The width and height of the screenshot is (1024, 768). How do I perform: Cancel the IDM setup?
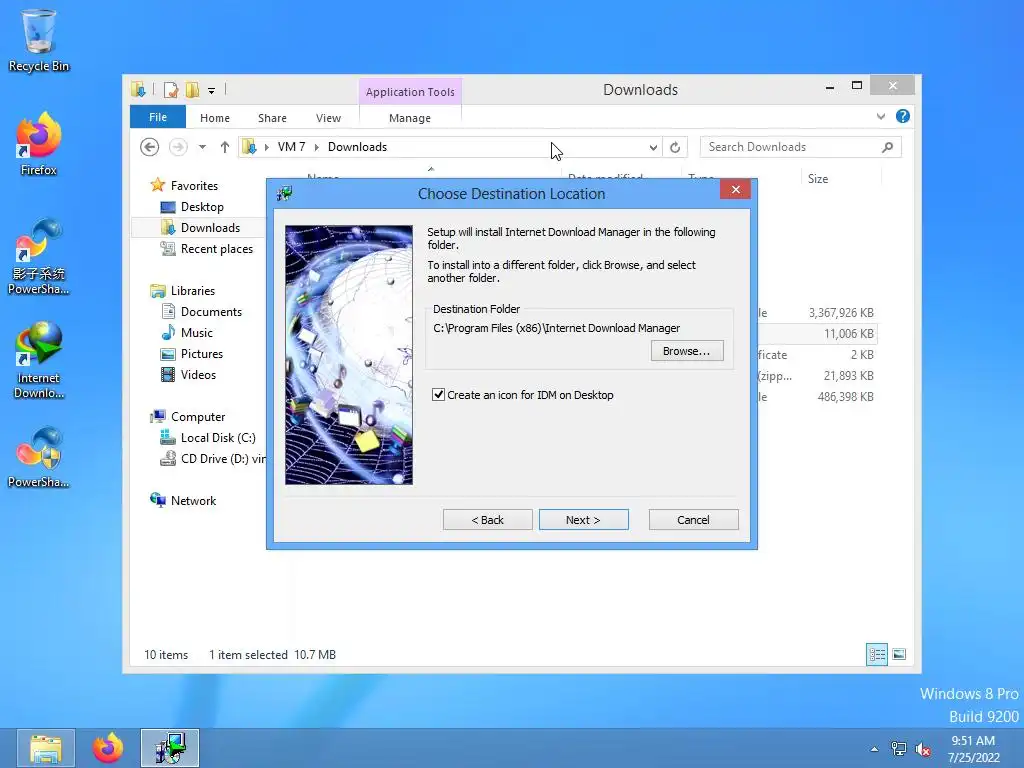click(x=694, y=520)
